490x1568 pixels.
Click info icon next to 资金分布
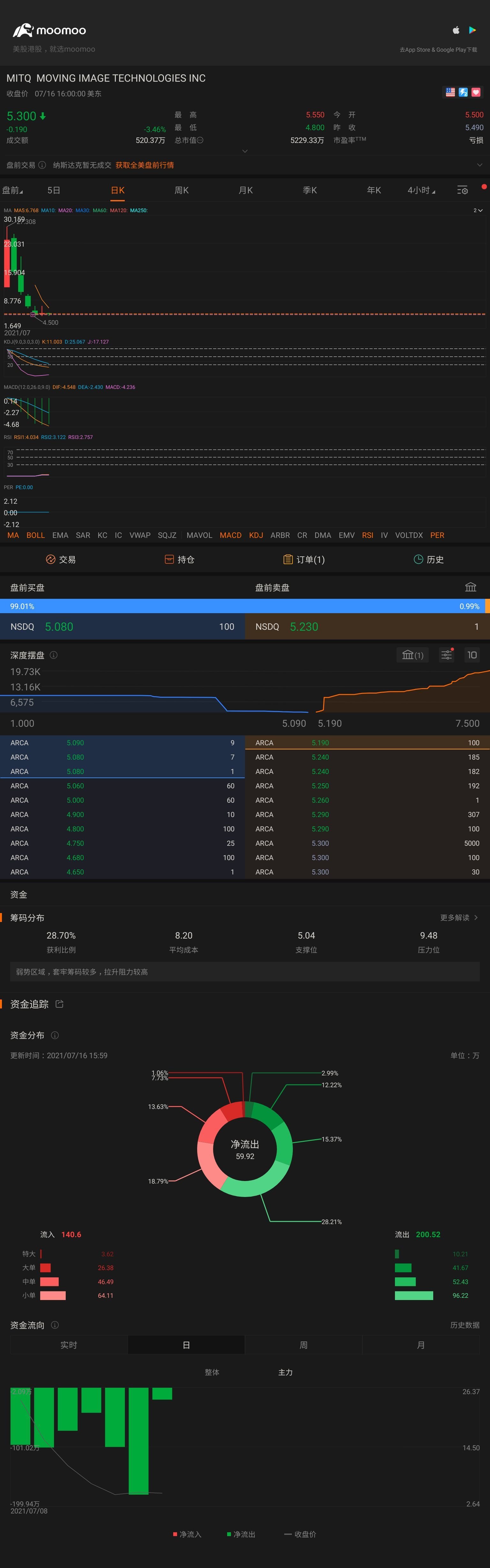[x=55, y=1035]
